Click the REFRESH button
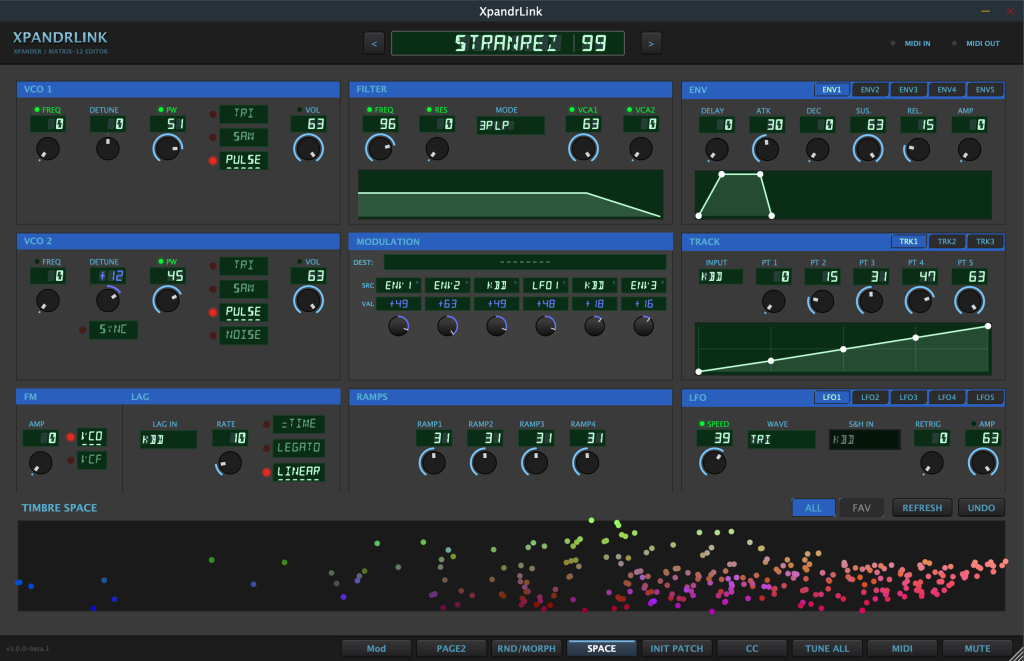Screen dimensions: 1024x661 tap(921, 508)
